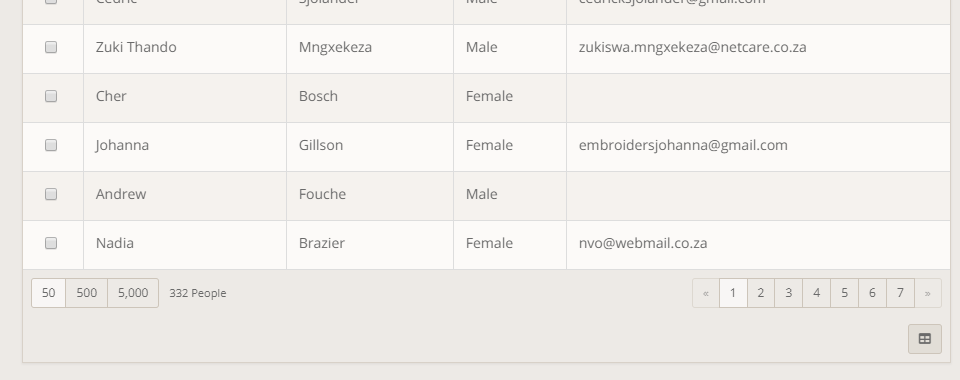
Task: Click the table view icon button
Action: click(x=924, y=339)
